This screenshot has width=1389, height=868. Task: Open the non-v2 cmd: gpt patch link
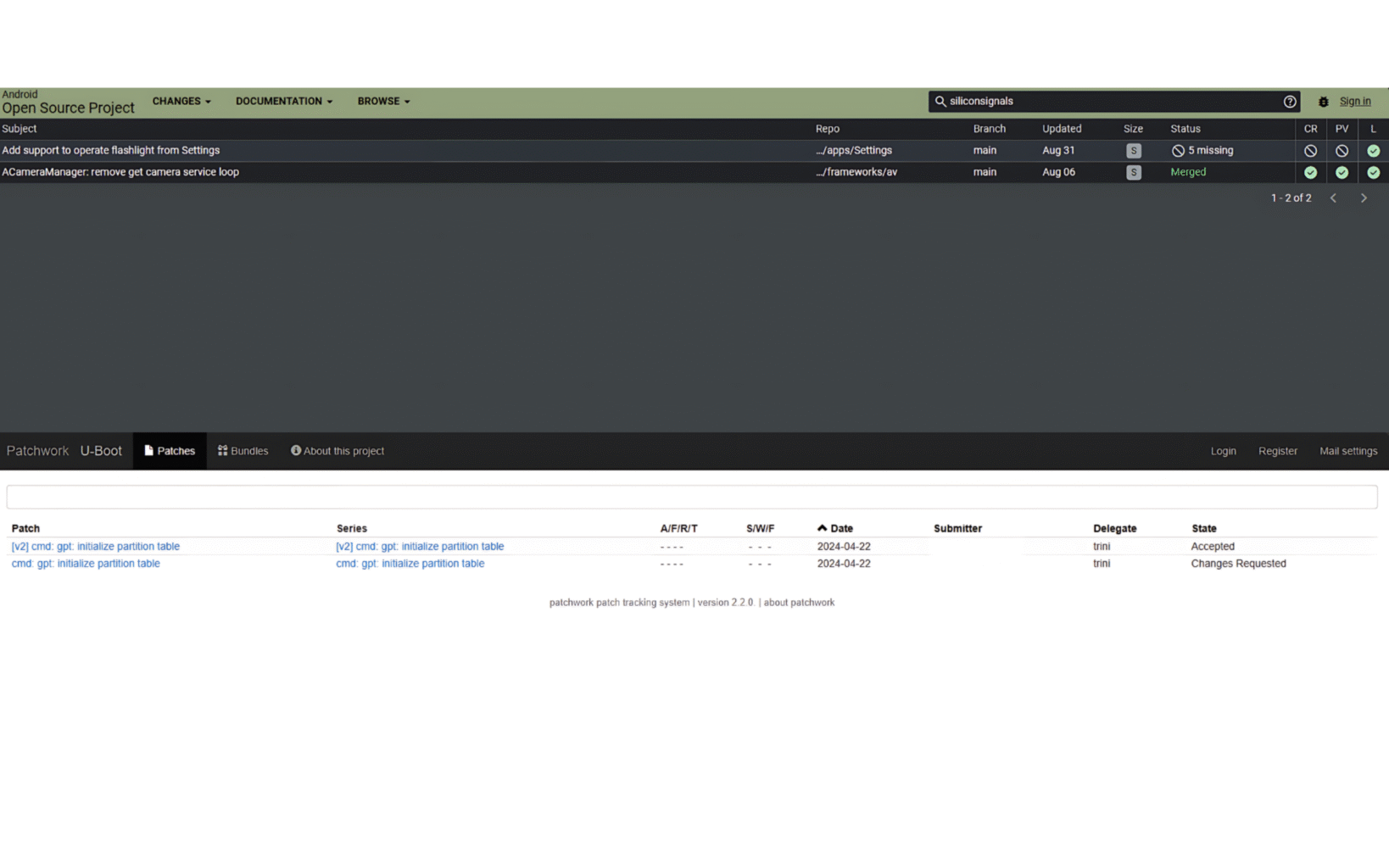coord(85,564)
